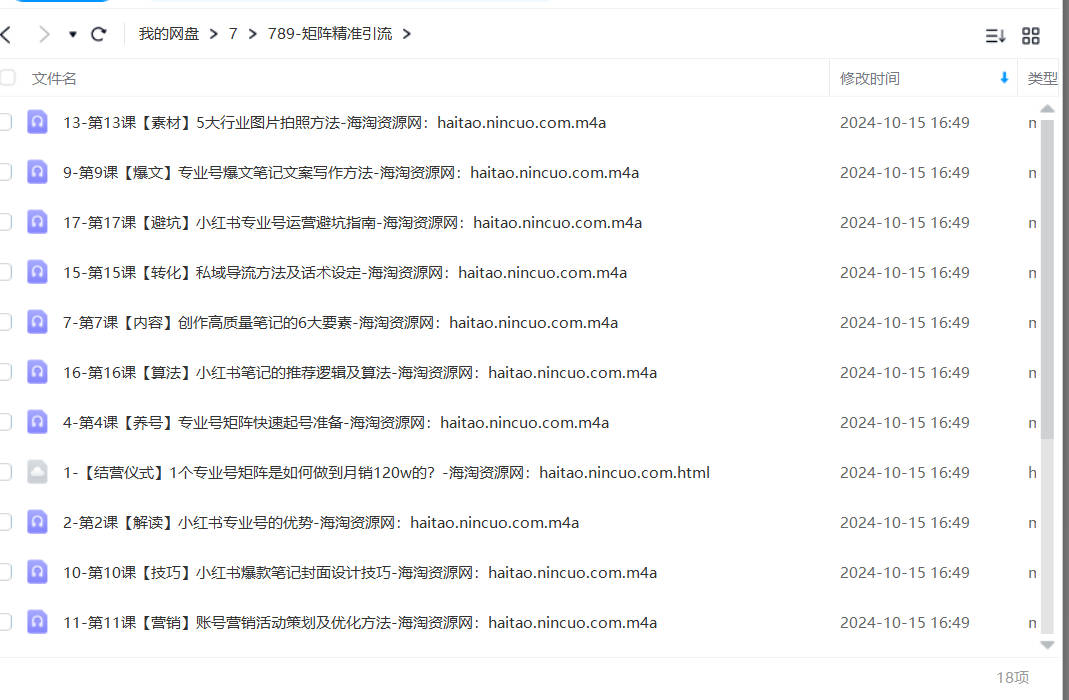Toggle descending sort arrow on 修改时间

1004,78
